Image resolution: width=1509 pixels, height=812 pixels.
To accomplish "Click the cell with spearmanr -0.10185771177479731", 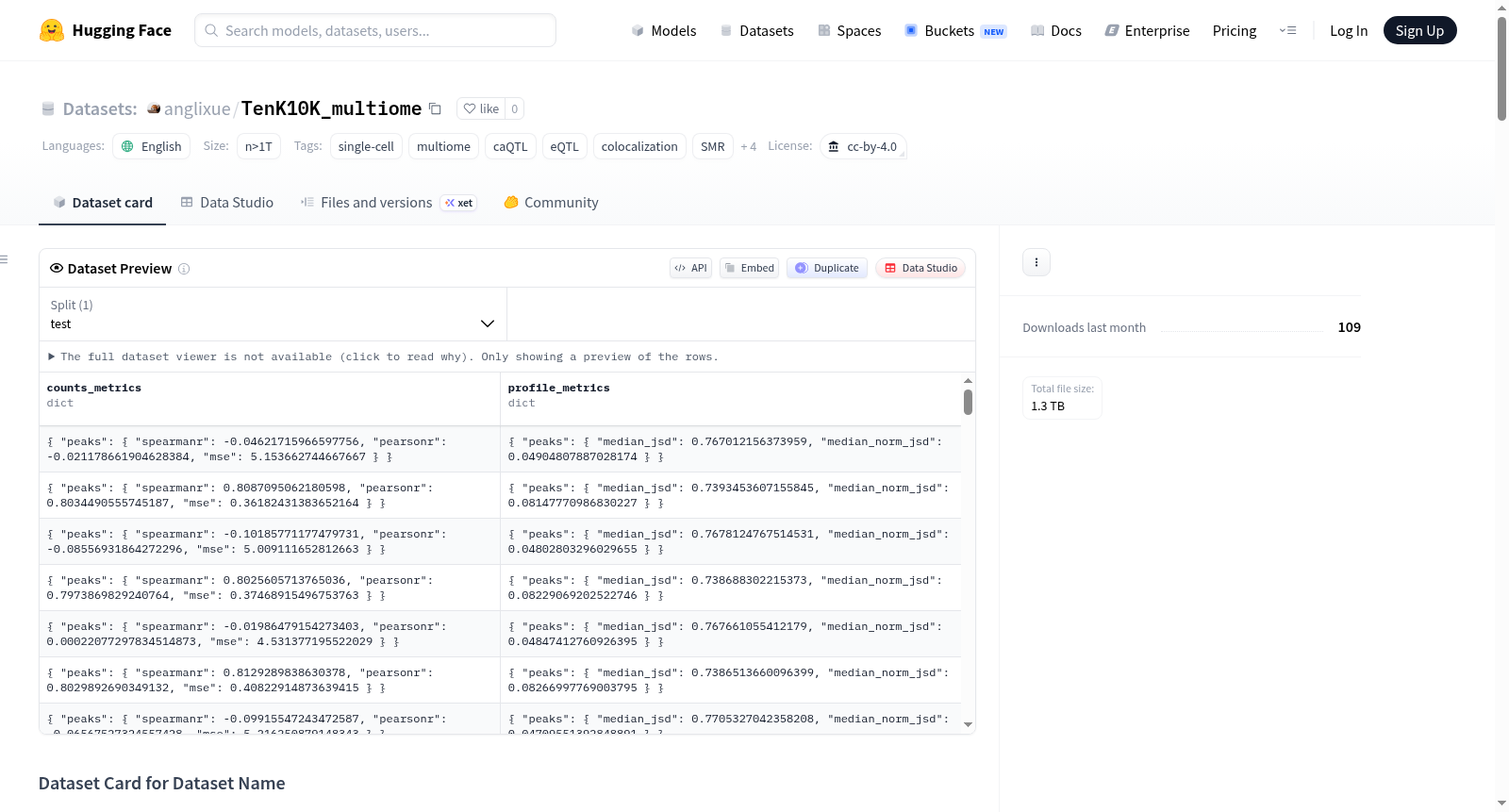I will (270, 541).
